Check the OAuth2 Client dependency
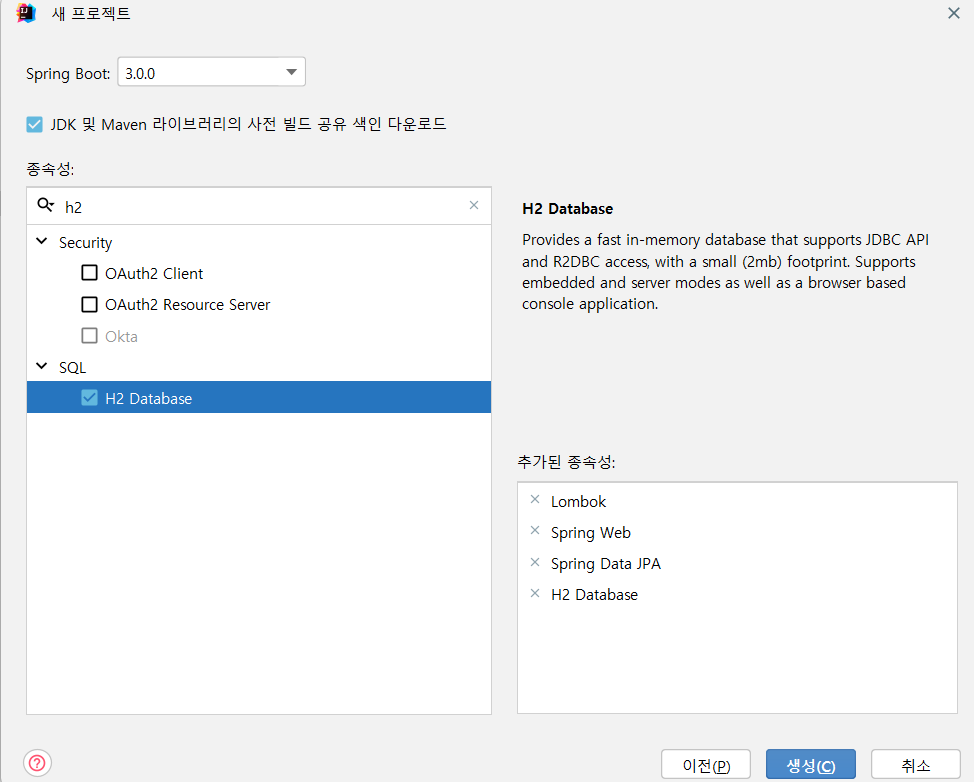This screenshot has height=782, width=974. point(89,273)
